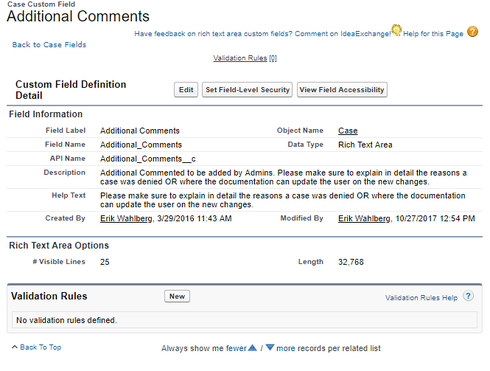The height and width of the screenshot is (371, 490).
Task: Click the Back To Top caret icon
Action: (15, 347)
